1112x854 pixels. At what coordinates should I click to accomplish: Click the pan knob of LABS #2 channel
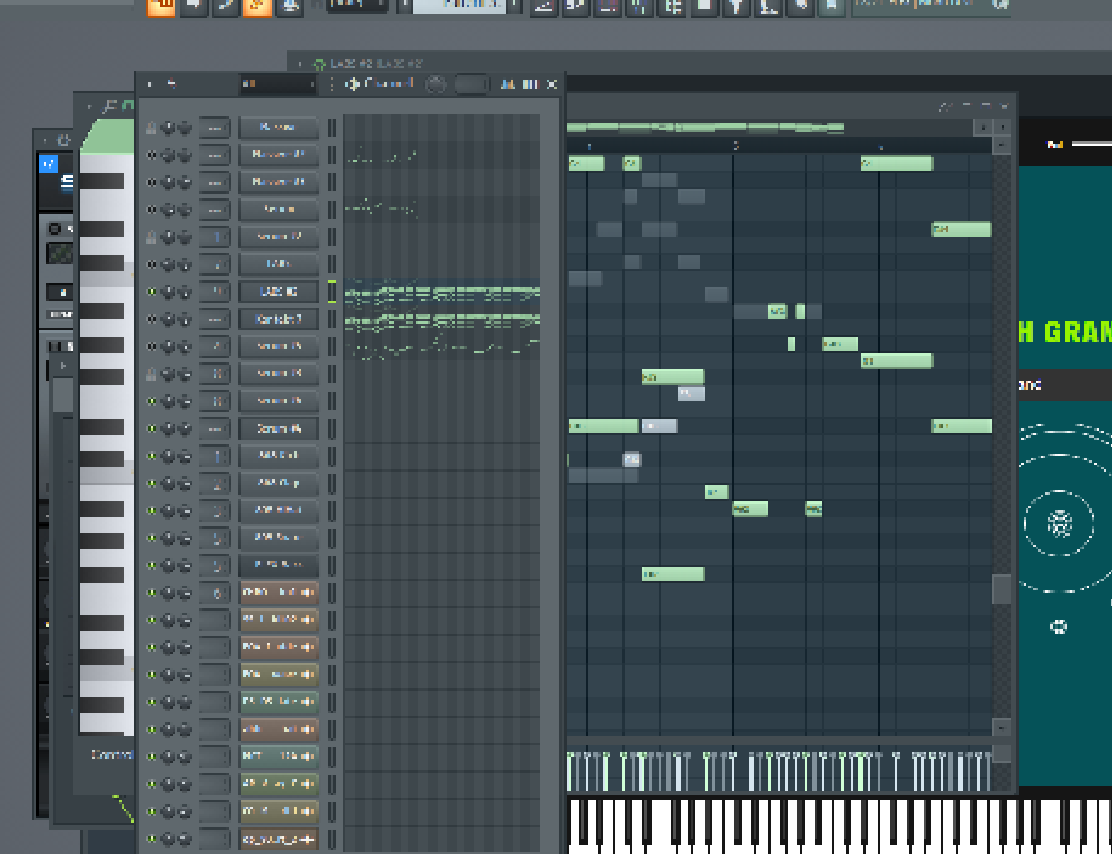pos(168,292)
